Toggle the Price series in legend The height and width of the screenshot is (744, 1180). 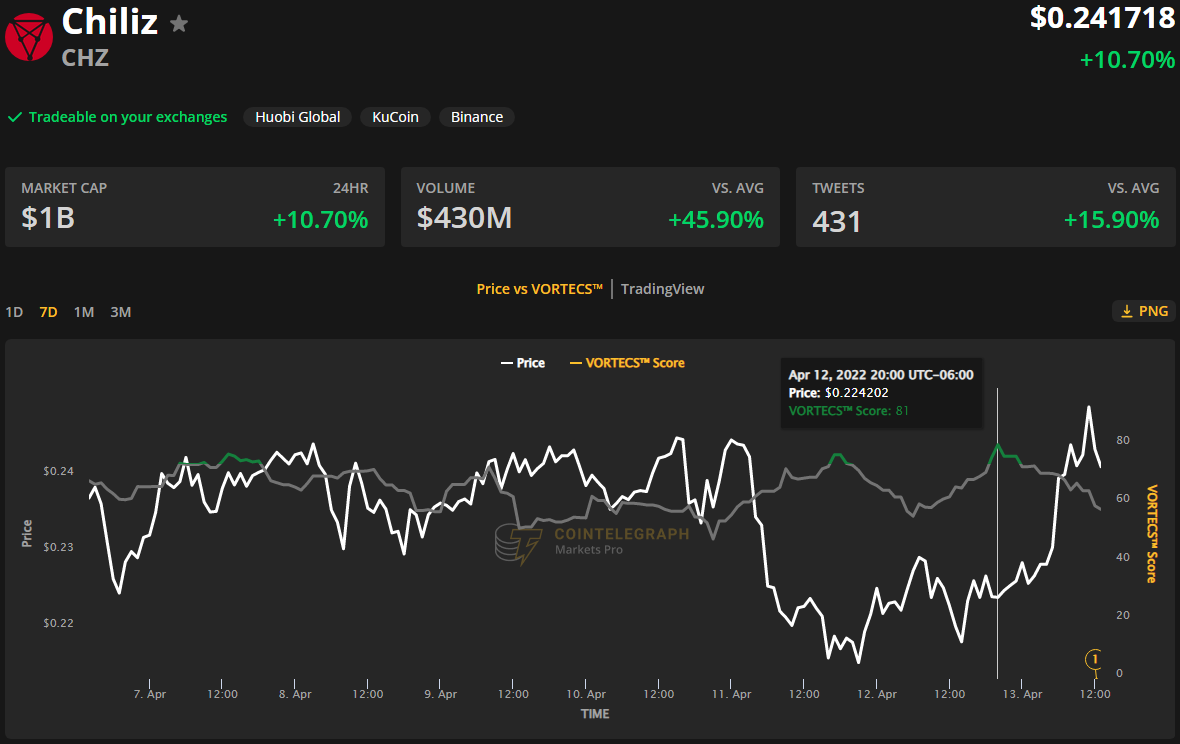coord(523,363)
